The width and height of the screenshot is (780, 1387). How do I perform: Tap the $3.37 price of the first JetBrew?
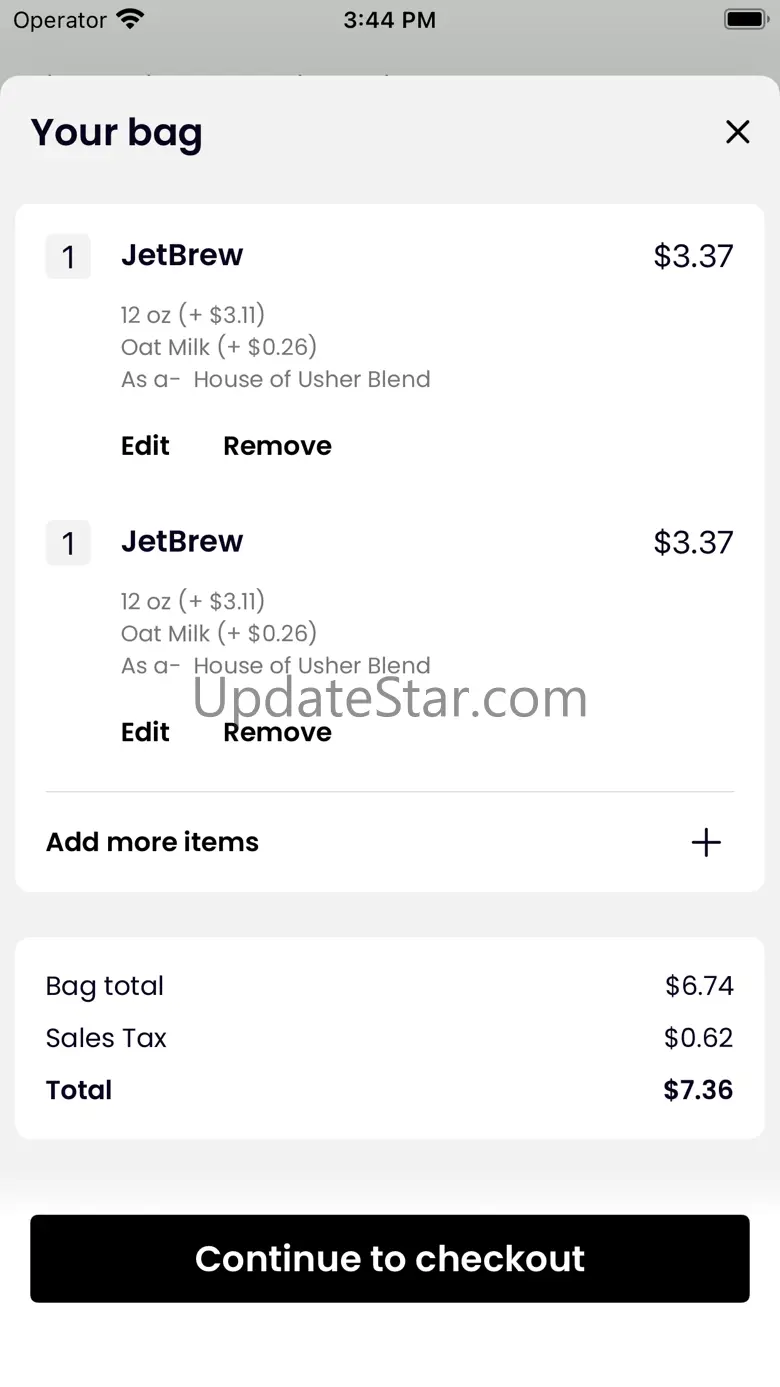(x=693, y=256)
